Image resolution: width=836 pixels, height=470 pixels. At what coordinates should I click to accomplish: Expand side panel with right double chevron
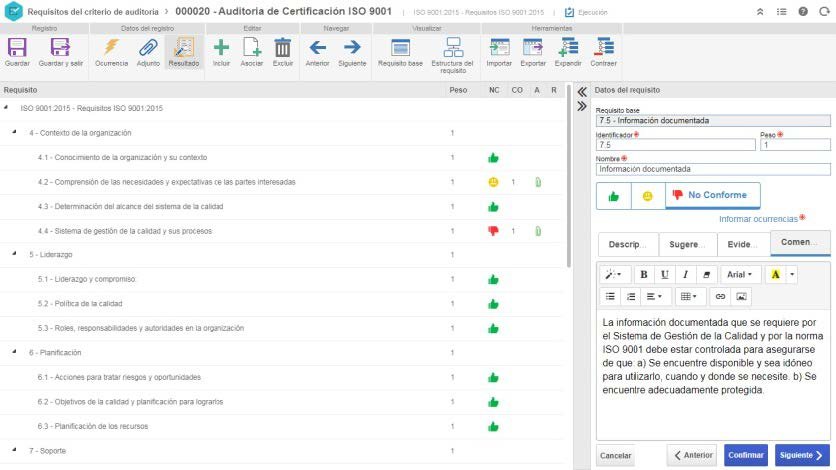click(582, 107)
